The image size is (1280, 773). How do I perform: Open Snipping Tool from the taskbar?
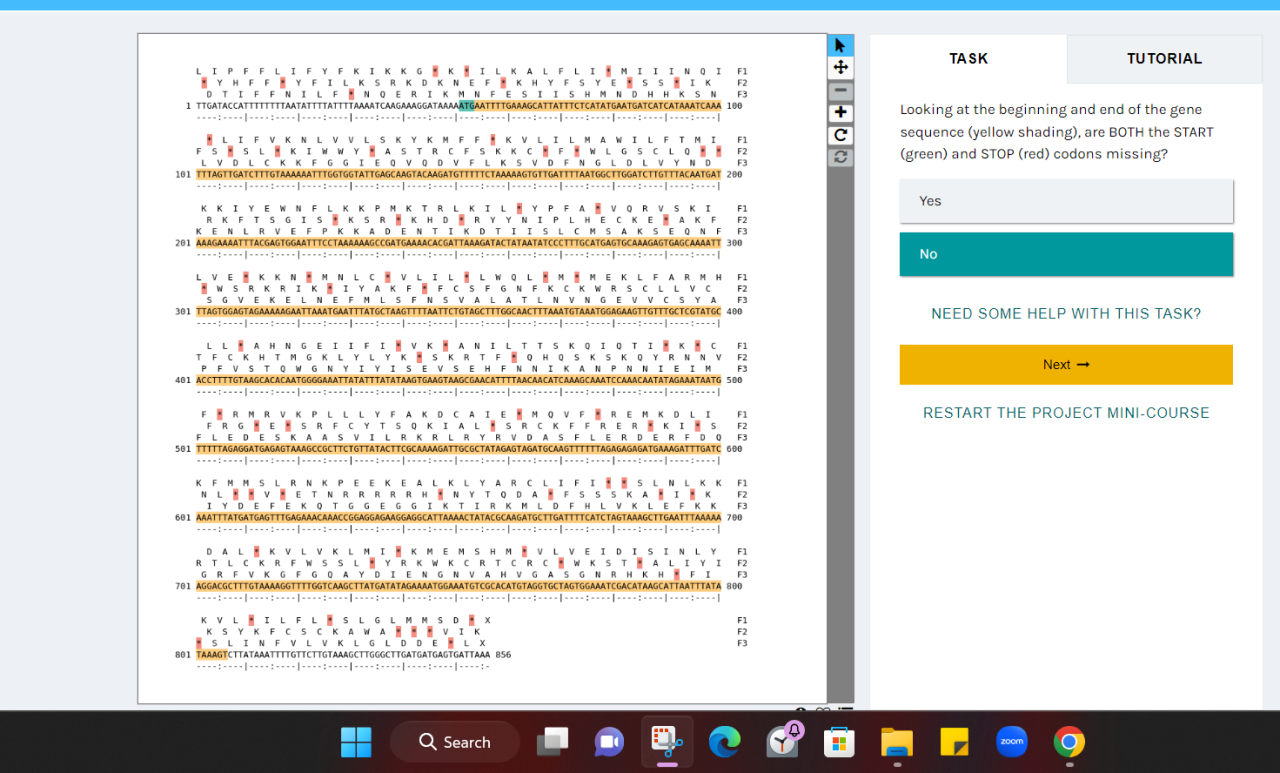tap(667, 742)
